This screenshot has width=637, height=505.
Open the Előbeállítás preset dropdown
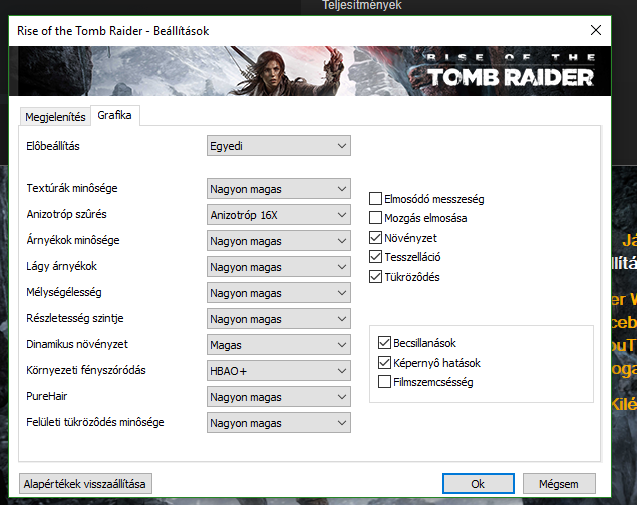click(x=279, y=146)
